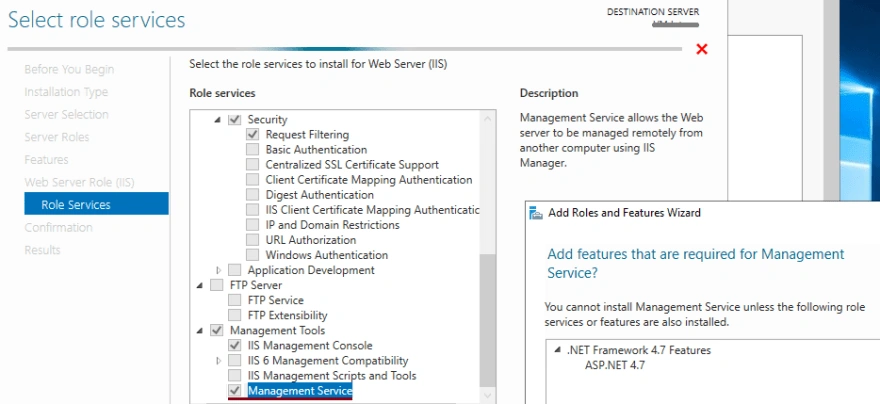Viewport: 880px width, 404px height.
Task: Switch to the Server Selection step
Action: 66,114
